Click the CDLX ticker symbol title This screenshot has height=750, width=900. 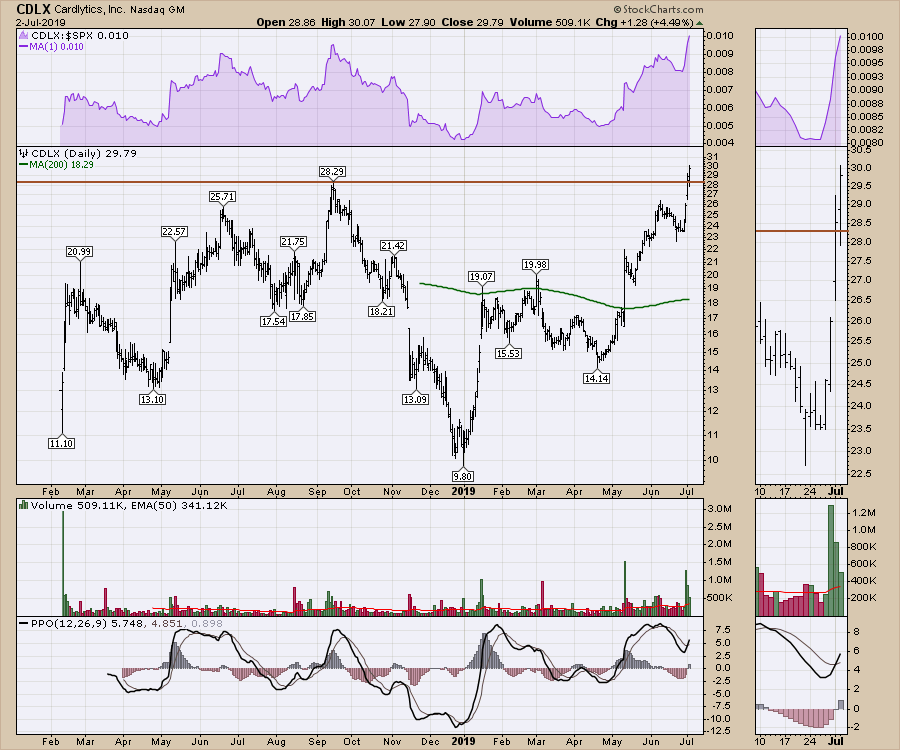tap(33, 9)
